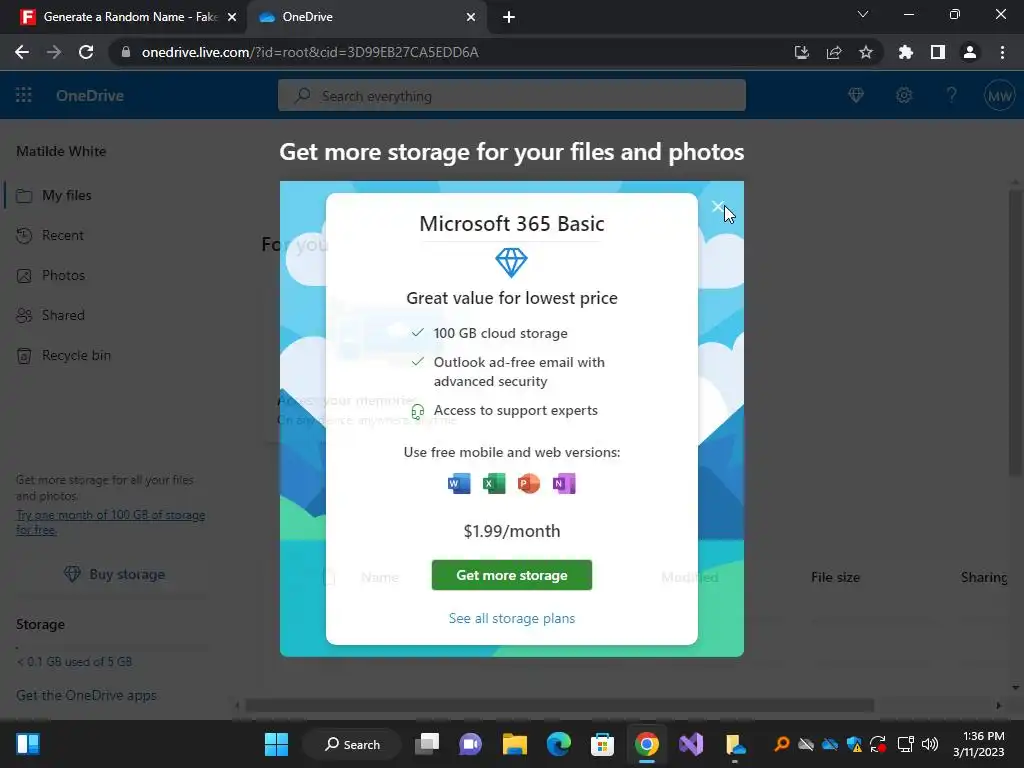1024x768 pixels.
Task: Open the Windows Start menu
Action: (x=276, y=744)
